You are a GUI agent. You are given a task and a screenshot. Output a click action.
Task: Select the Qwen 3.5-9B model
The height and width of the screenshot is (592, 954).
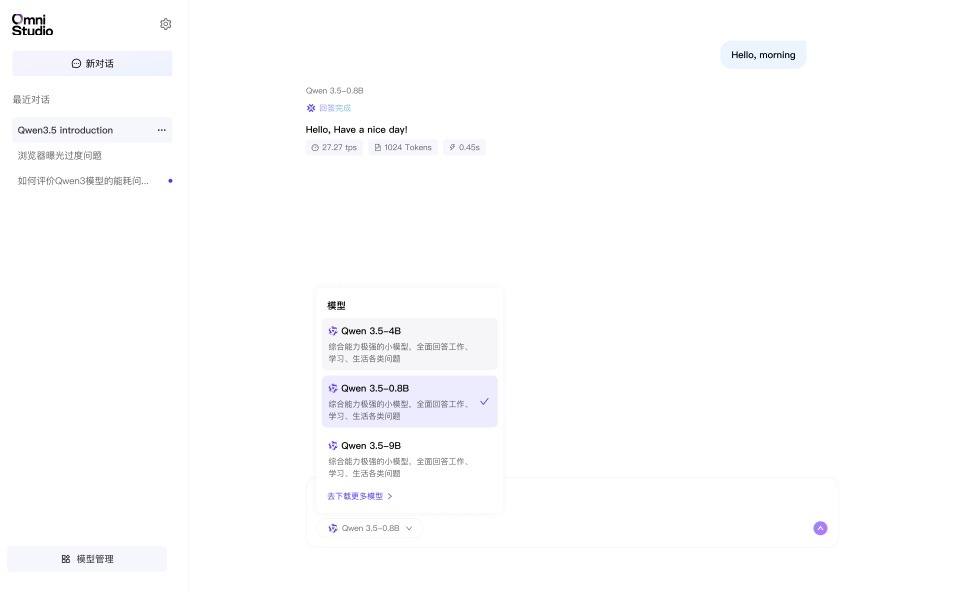409,459
